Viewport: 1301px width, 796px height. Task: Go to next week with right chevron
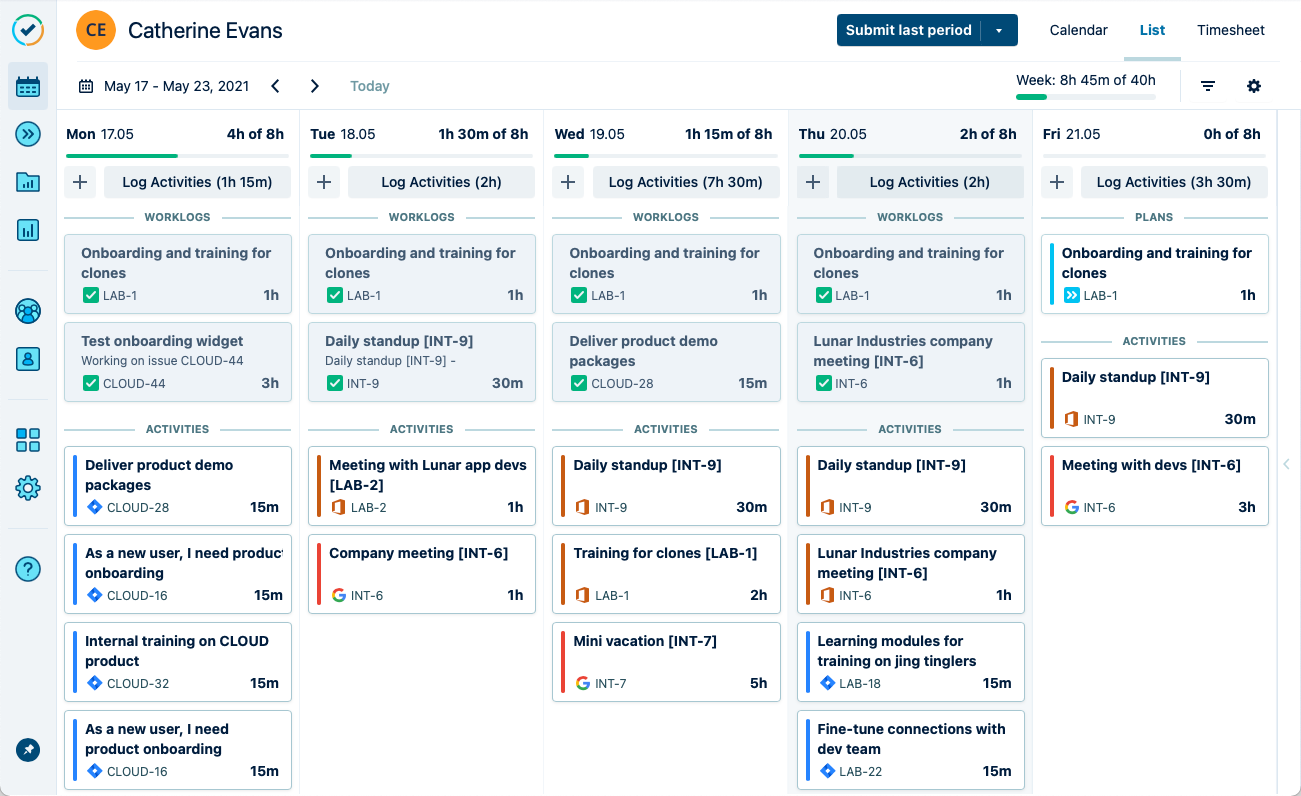point(315,86)
